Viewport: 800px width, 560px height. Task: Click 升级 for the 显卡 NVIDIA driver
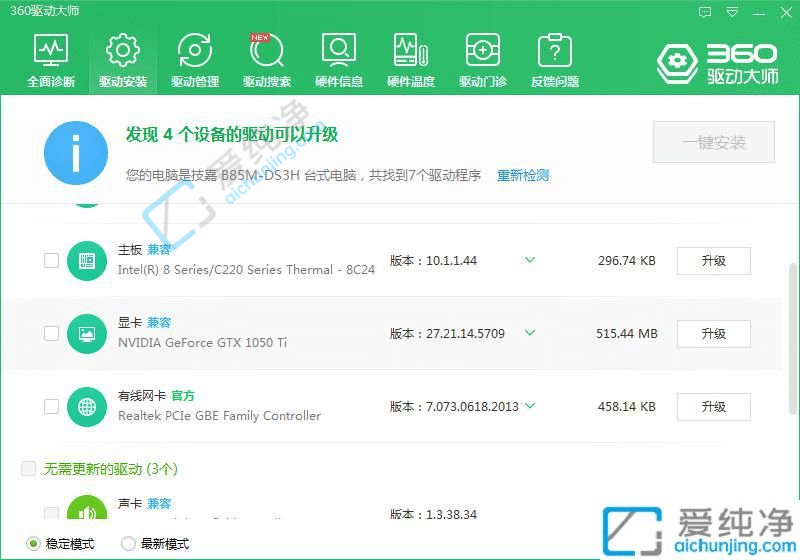tap(714, 334)
